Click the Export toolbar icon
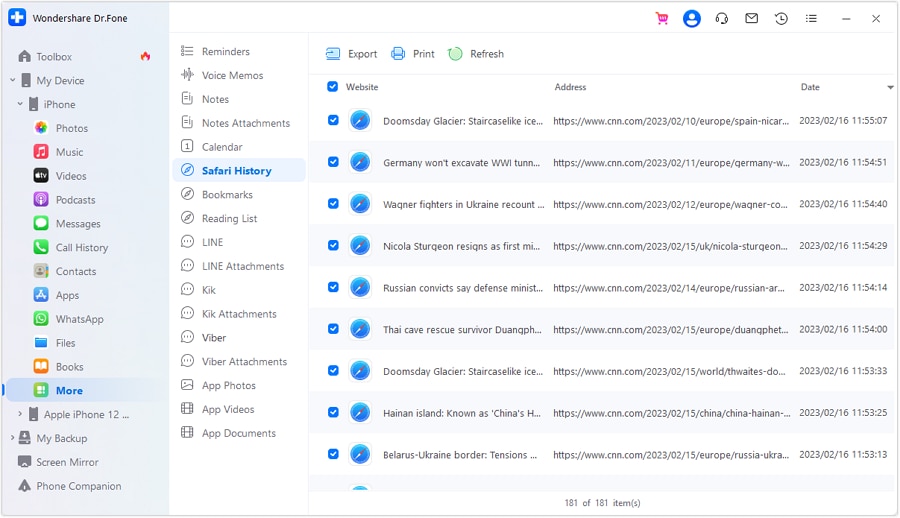 [333, 54]
